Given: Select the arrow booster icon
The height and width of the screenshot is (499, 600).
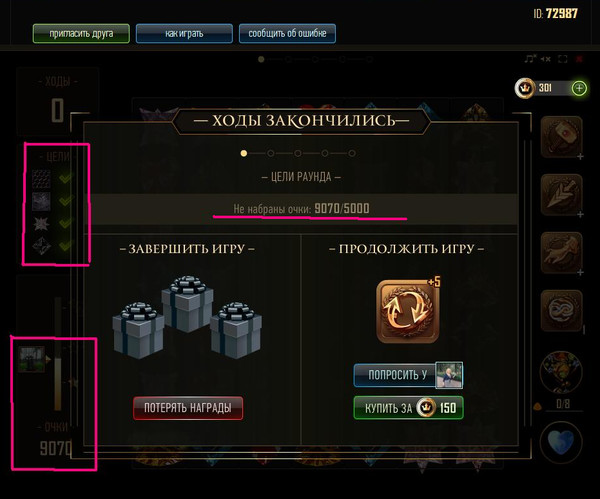Looking at the screenshot, I should [561, 195].
